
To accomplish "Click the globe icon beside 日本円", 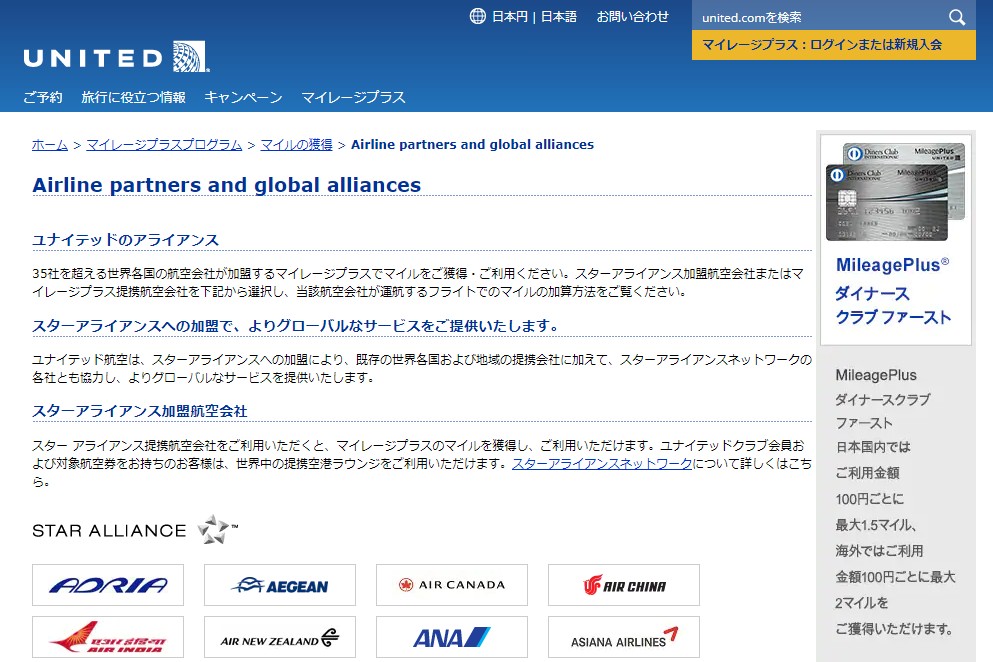I will tap(478, 16).
